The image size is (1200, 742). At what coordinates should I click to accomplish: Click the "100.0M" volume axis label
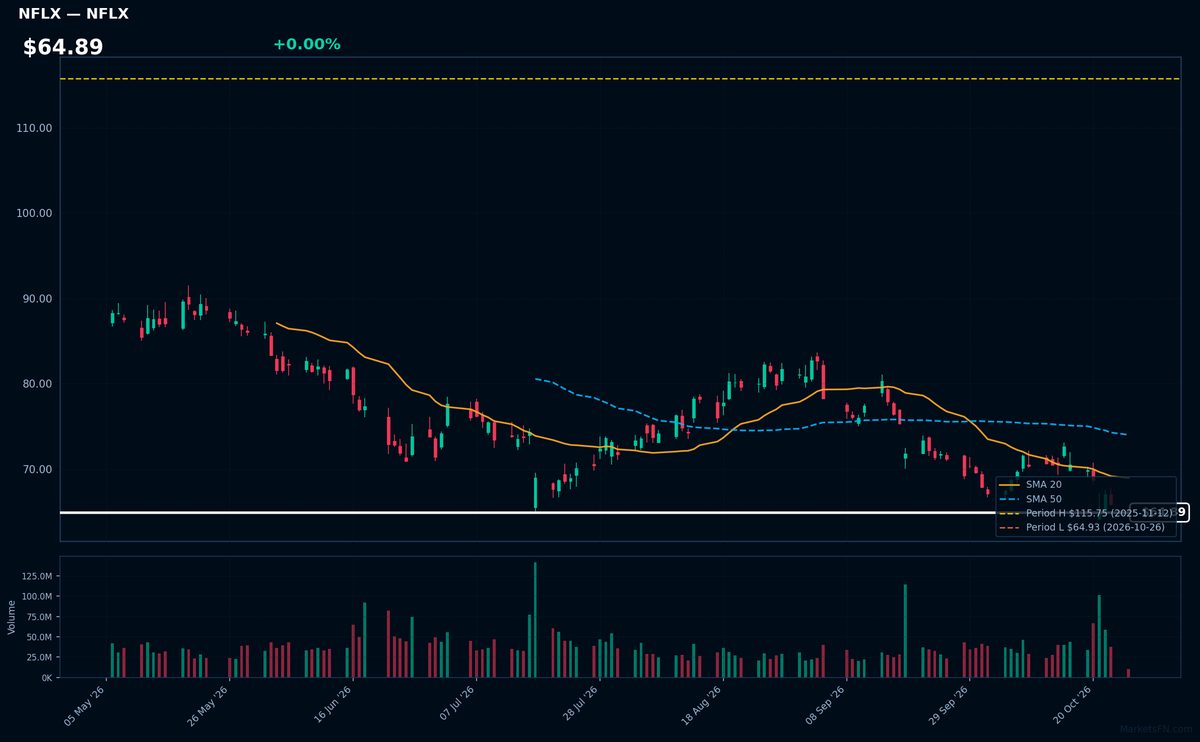pyautogui.click(x=36, y=596)
